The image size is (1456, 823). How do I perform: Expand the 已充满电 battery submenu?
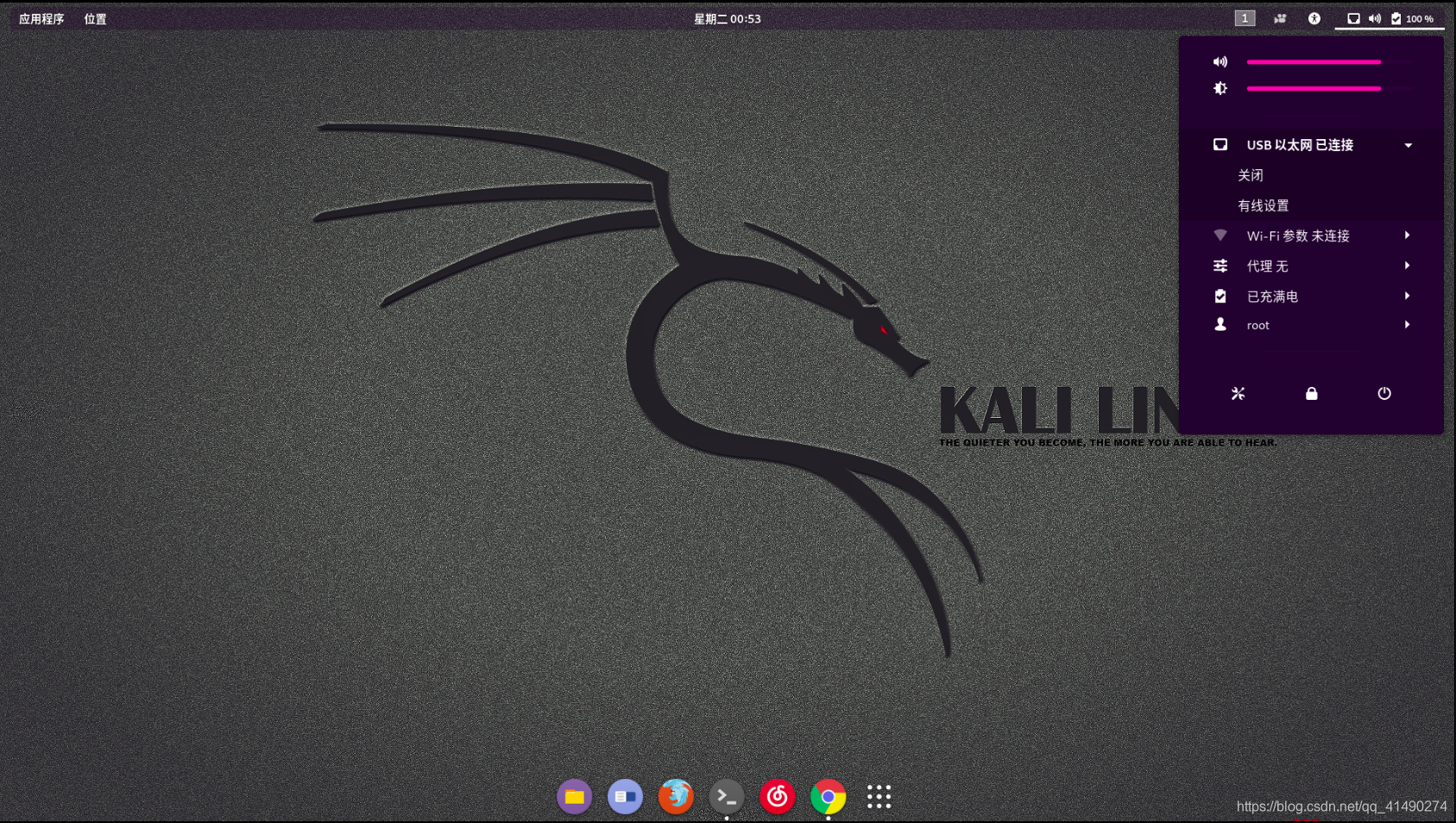pyautogui.click(x=1311, y=296)
